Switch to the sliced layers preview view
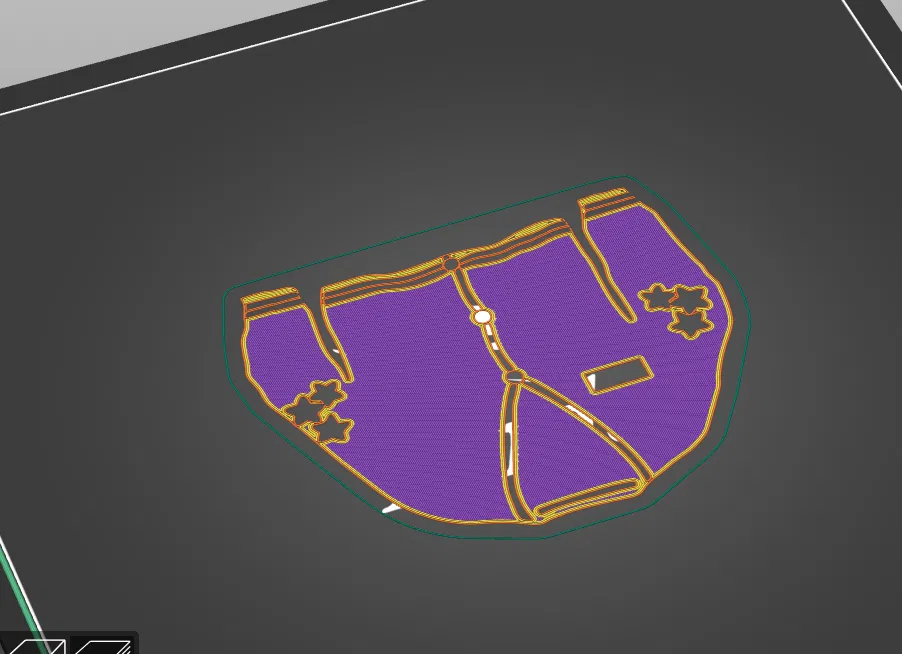902x654 pixels. pyautogui.click(x=104, y=646)
